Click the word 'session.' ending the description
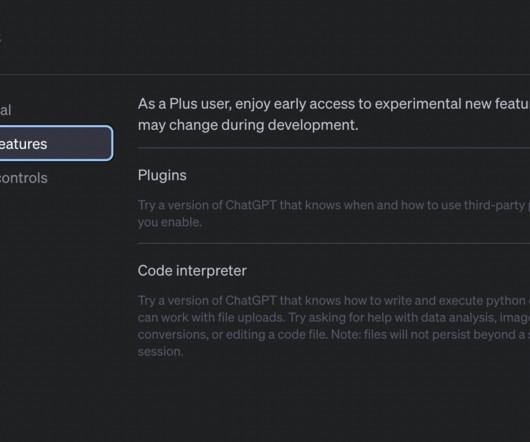Screen dimensions: 530x442 (x=161, y=352)
